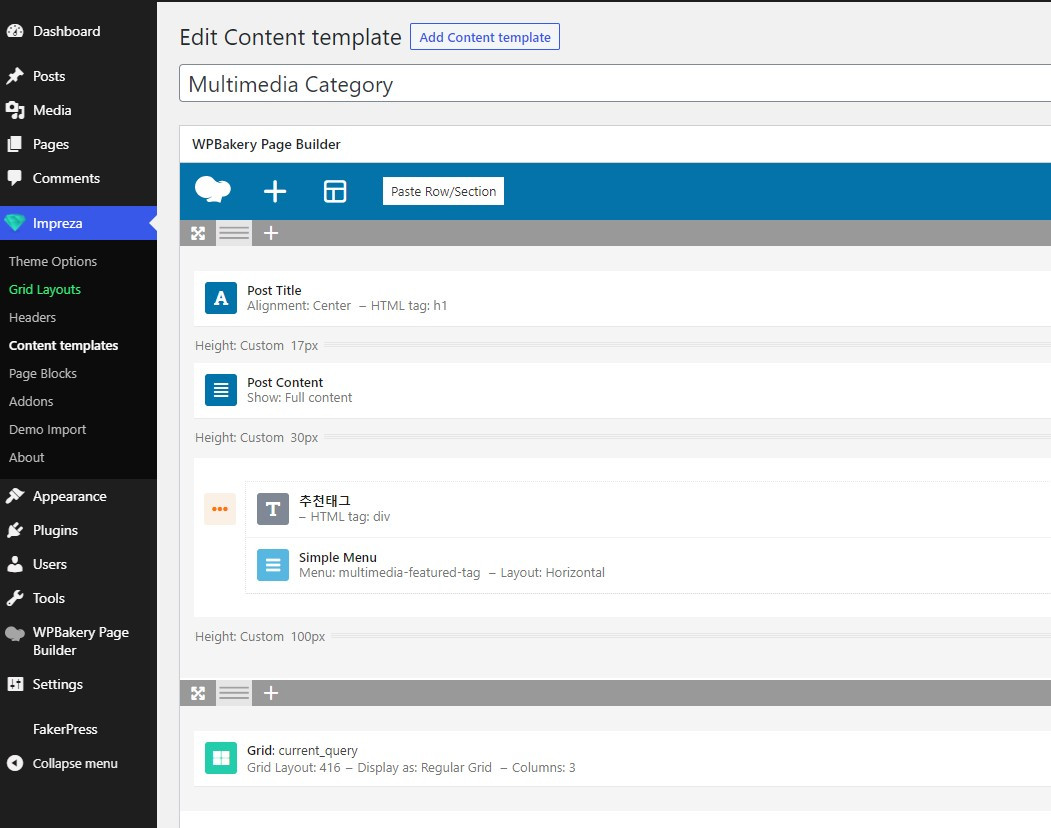Click the Posts pushpin icon
This screenshot has height=828, width=1051.
tap(15, 76)
